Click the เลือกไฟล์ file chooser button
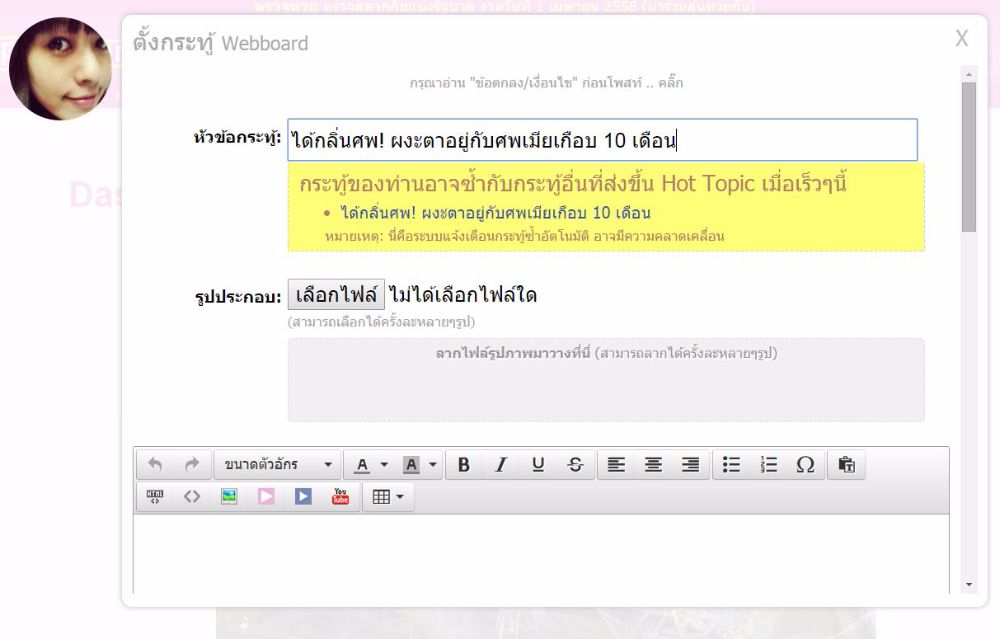 pyautogui.click(x=336, y=295)
